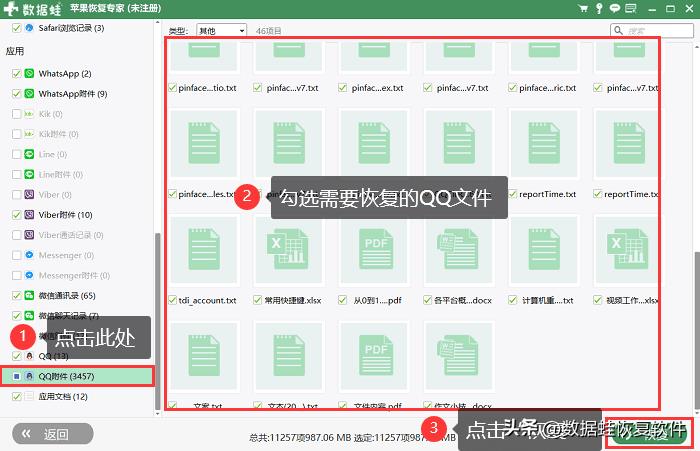Viewport: 700px width, 451px height.
Task: Click the Viber通话记录 (0) icon
Action: pyautogui.click(x=29, y=235)
